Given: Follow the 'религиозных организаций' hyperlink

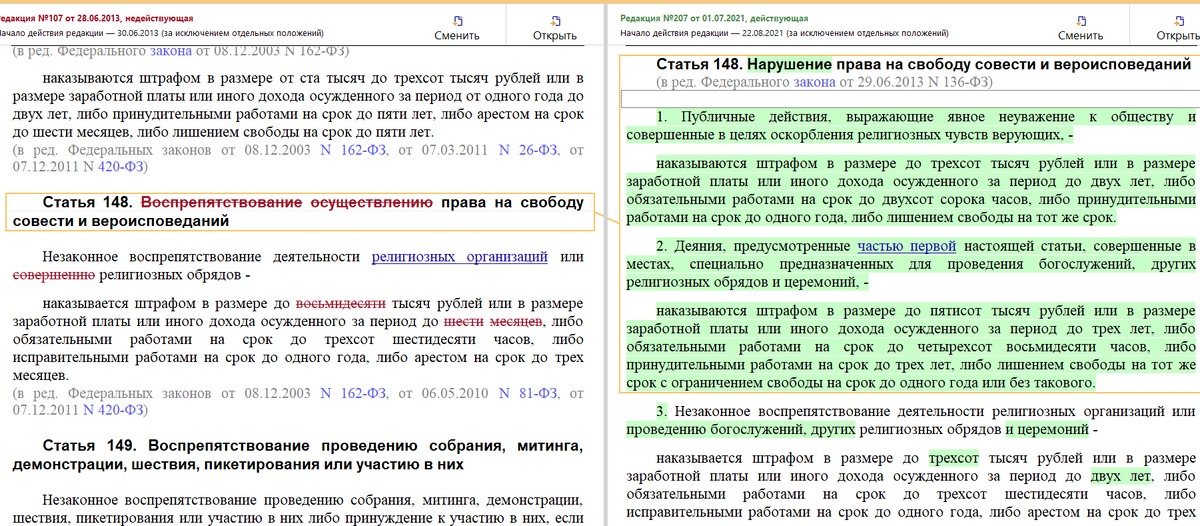Looking at the screenshot, I should point(460,257).
